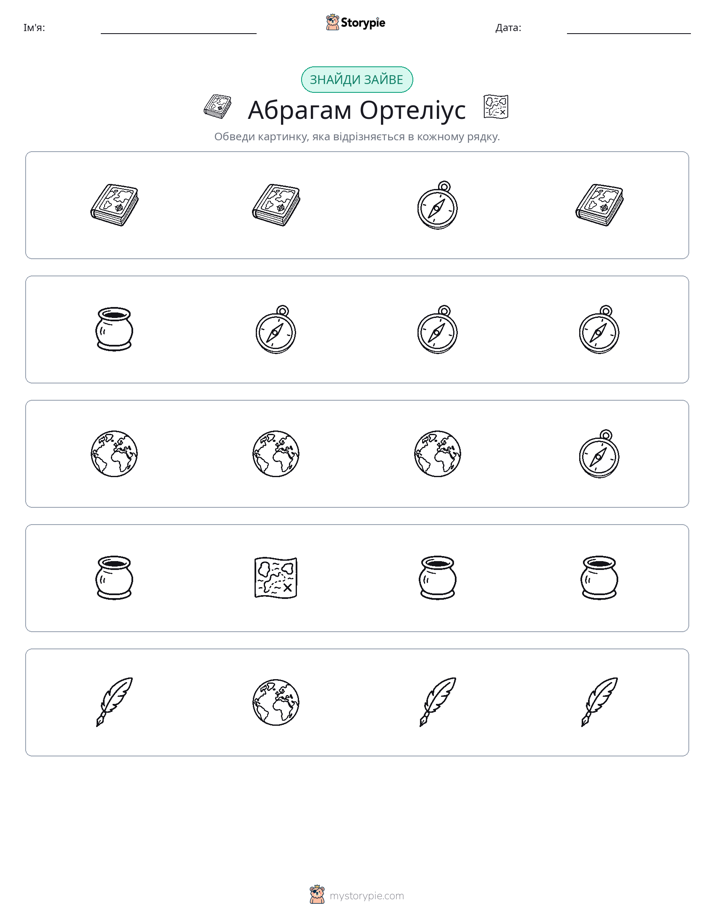Screen dimensions: 714x924
Task: Click the last ink pot in row four
Action: (x=599, y=578)
